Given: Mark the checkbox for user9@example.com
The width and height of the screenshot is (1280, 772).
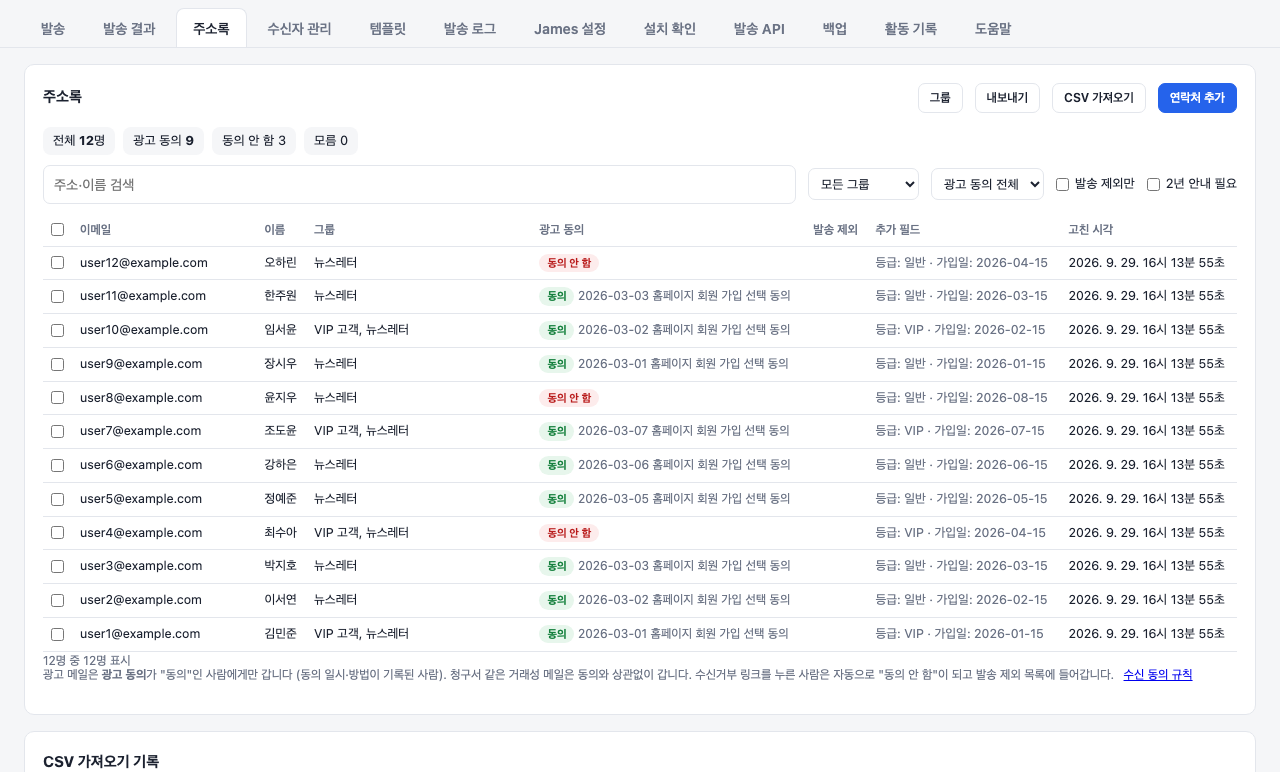Looking at the screenshot, I should [x=57, y=364].
